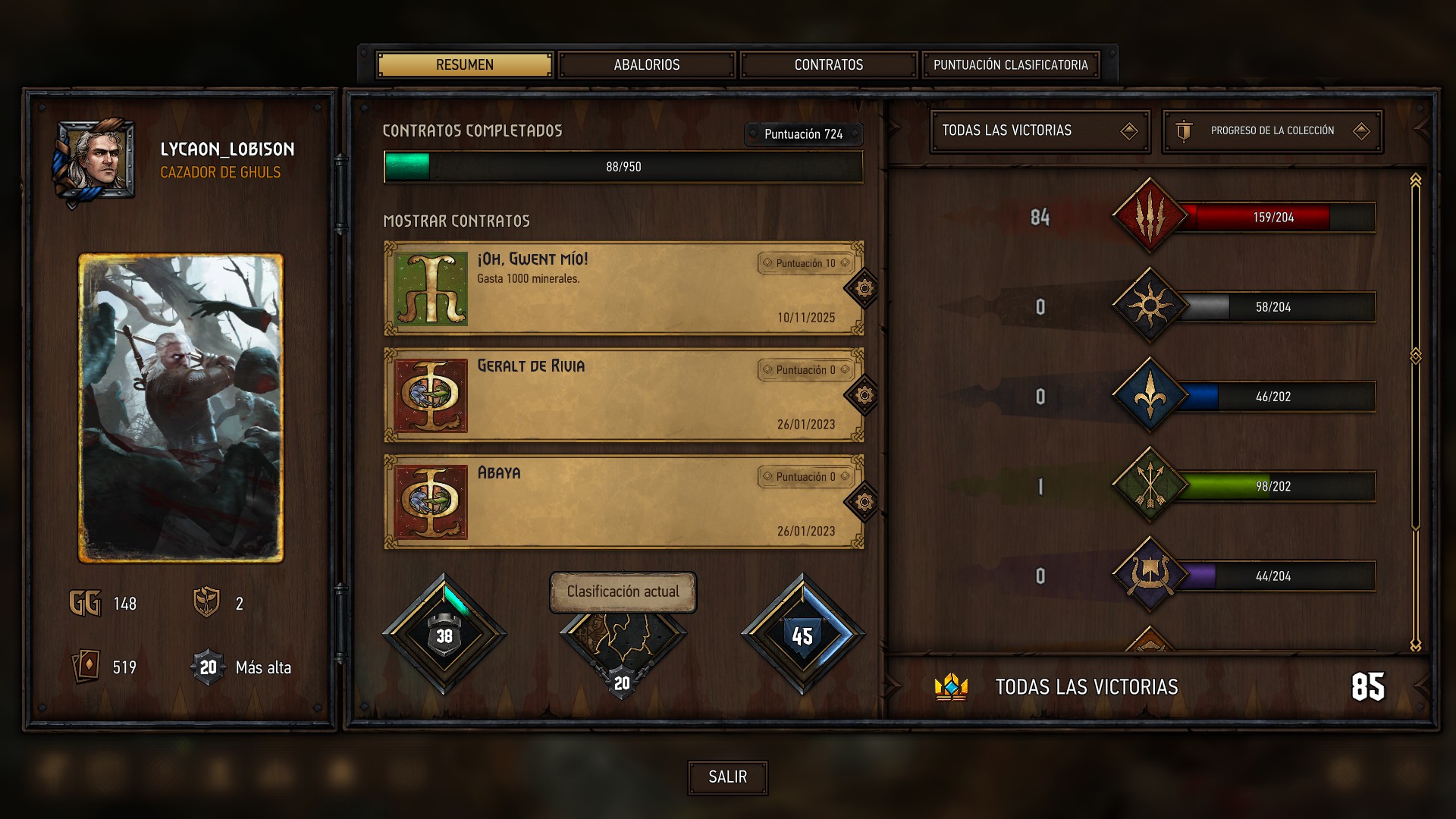Switch to the Abalorios tab
1456x819 pixels.
pos(647,65)
